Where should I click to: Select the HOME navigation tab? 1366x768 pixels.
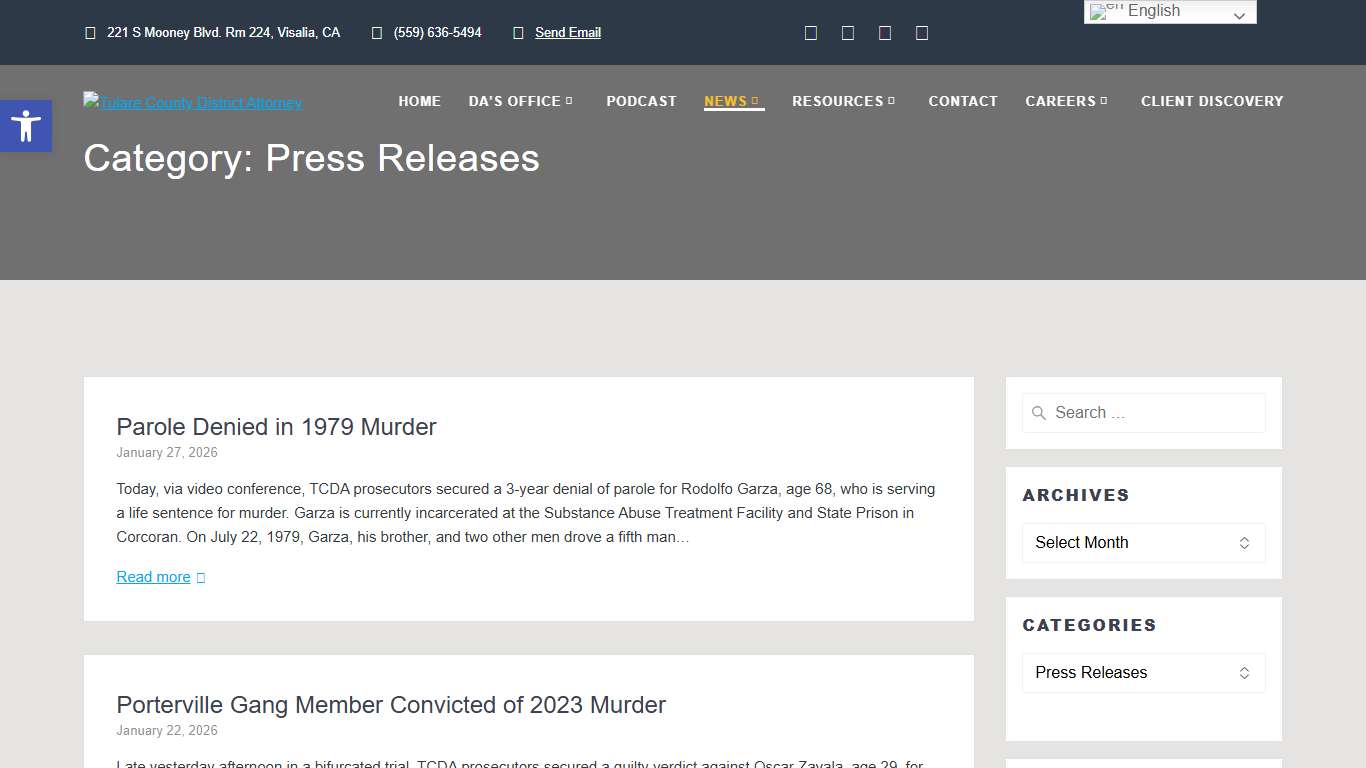click(x=419, y=101)
